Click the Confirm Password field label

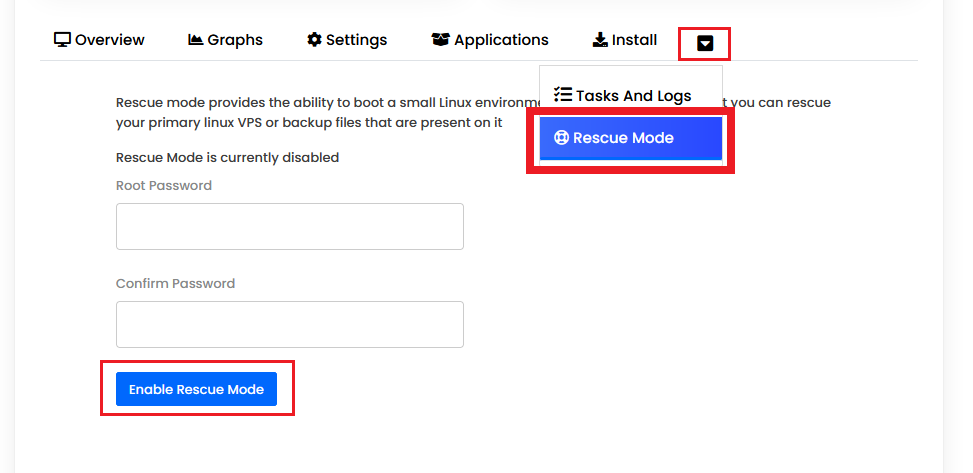[175, 283]
